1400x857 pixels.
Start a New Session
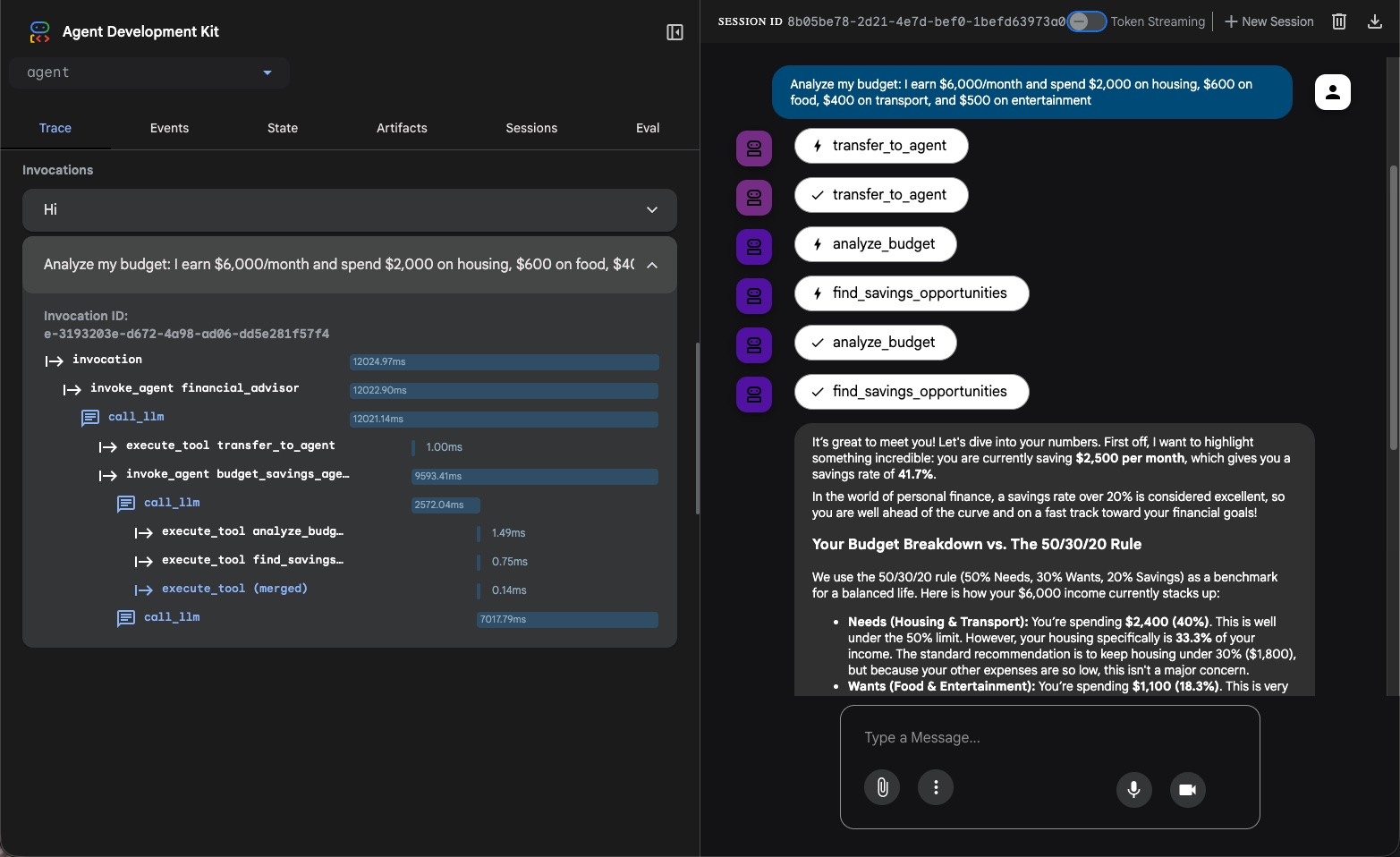coord(1268,21)
